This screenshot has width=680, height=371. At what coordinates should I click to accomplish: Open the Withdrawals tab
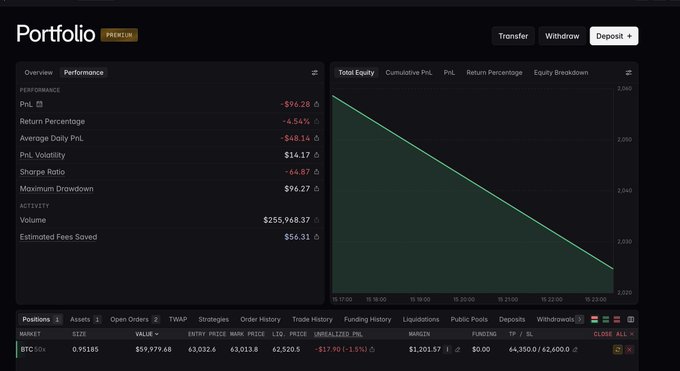click(555, 319)
